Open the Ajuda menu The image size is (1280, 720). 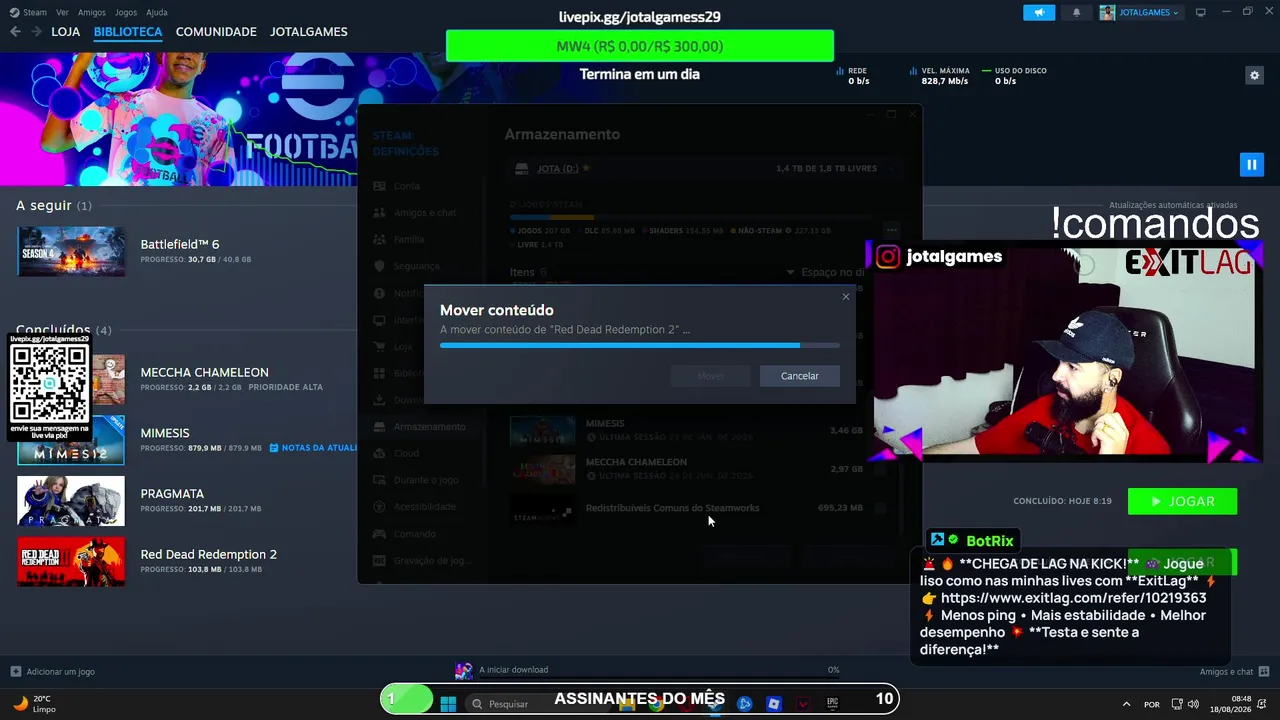point(157,12)
